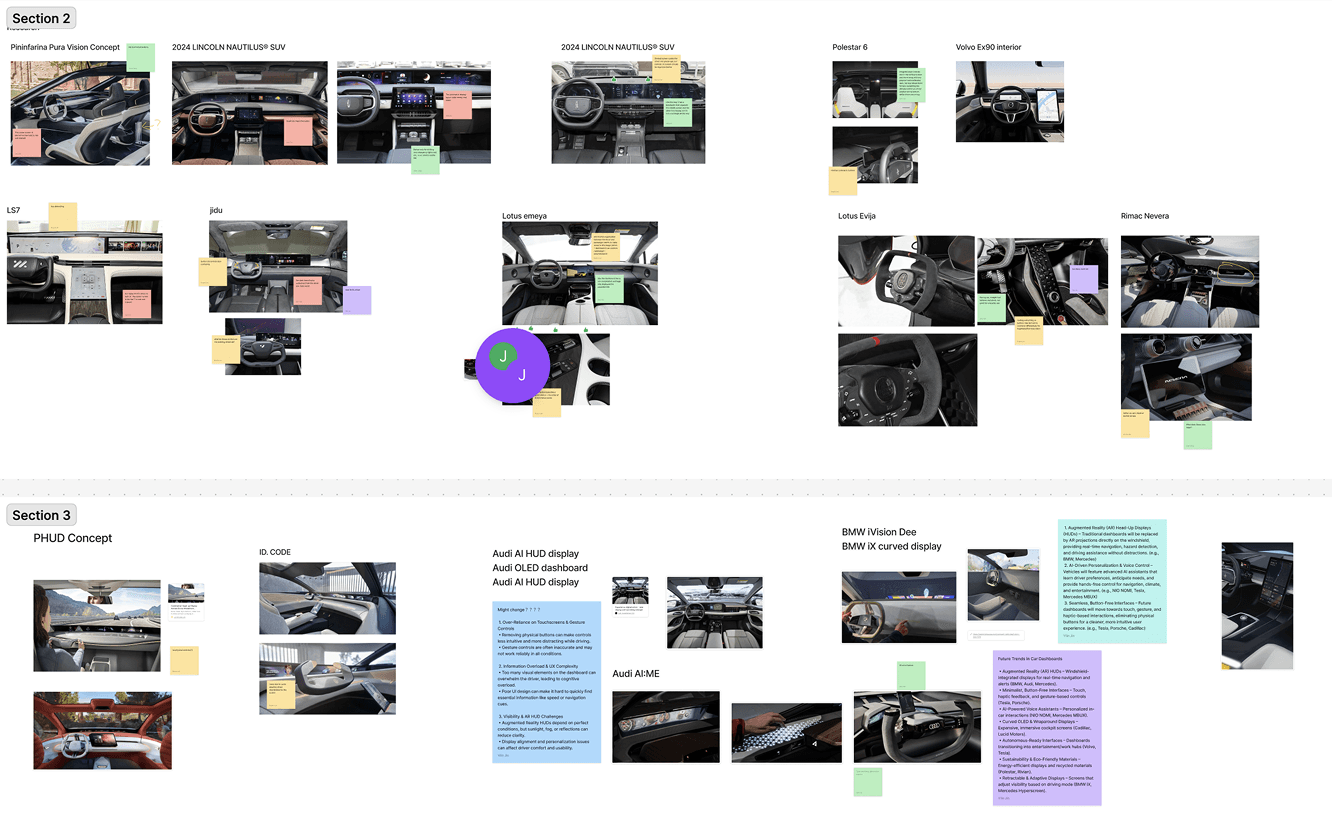Select the LS7 title text

point(13,210)
